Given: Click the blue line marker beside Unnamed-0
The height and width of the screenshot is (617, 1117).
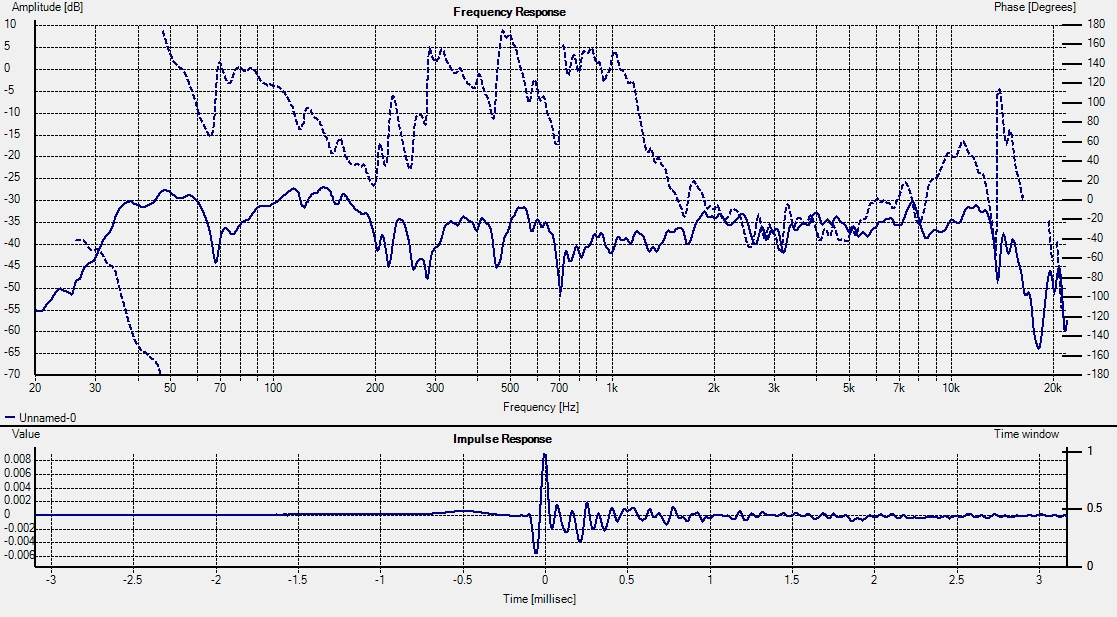Looking at the screenshot, I should [x=9, y=418].
